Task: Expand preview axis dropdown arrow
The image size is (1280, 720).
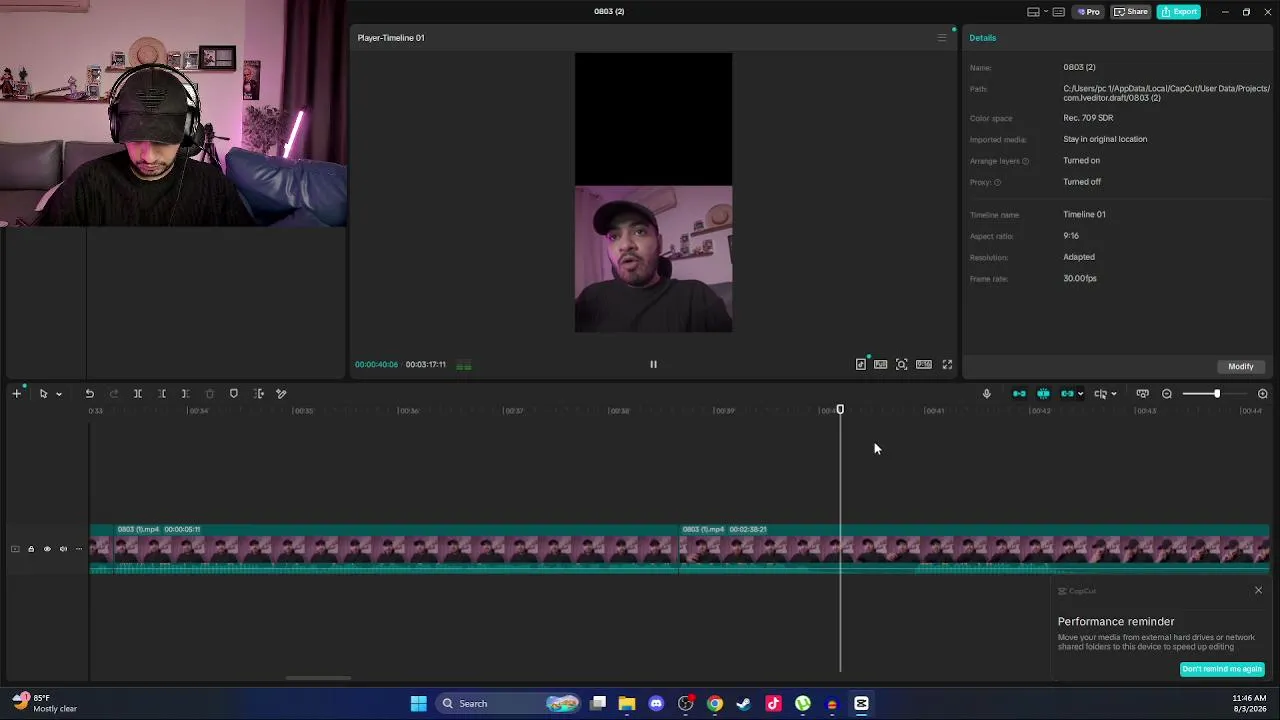Action: tap(1113, 394)
